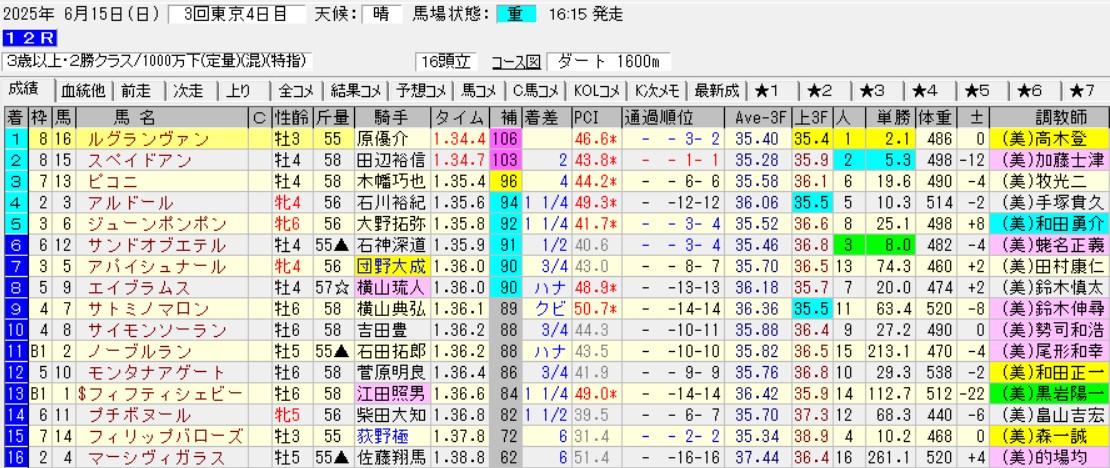This screenshot has width=1110, height=468.
Task: Click the PCI column header
Action: point(585,116)
